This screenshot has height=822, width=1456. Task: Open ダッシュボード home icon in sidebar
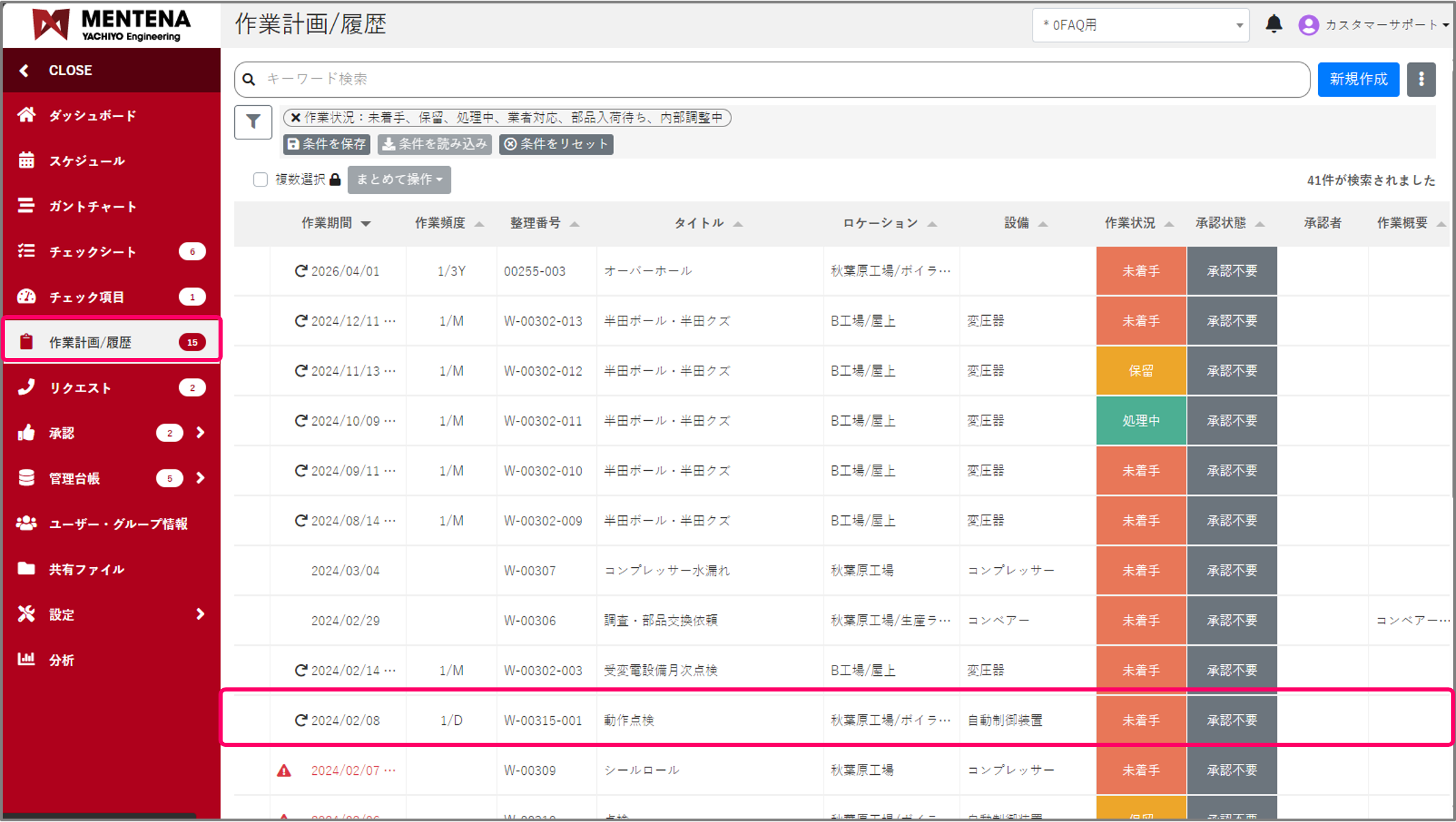click(27, 115)
